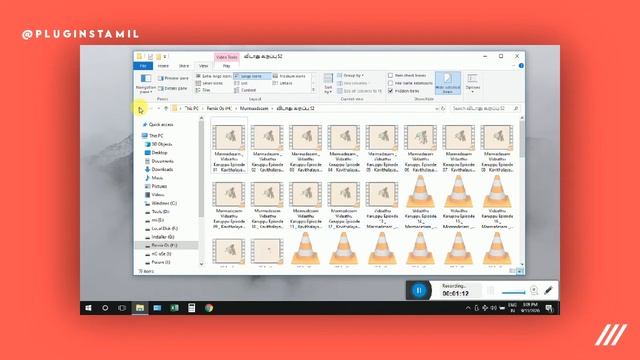Switch to the Home ribbon tab
Image resolution: width=640 pixels, height=360 pixels.
click(163, 66)
